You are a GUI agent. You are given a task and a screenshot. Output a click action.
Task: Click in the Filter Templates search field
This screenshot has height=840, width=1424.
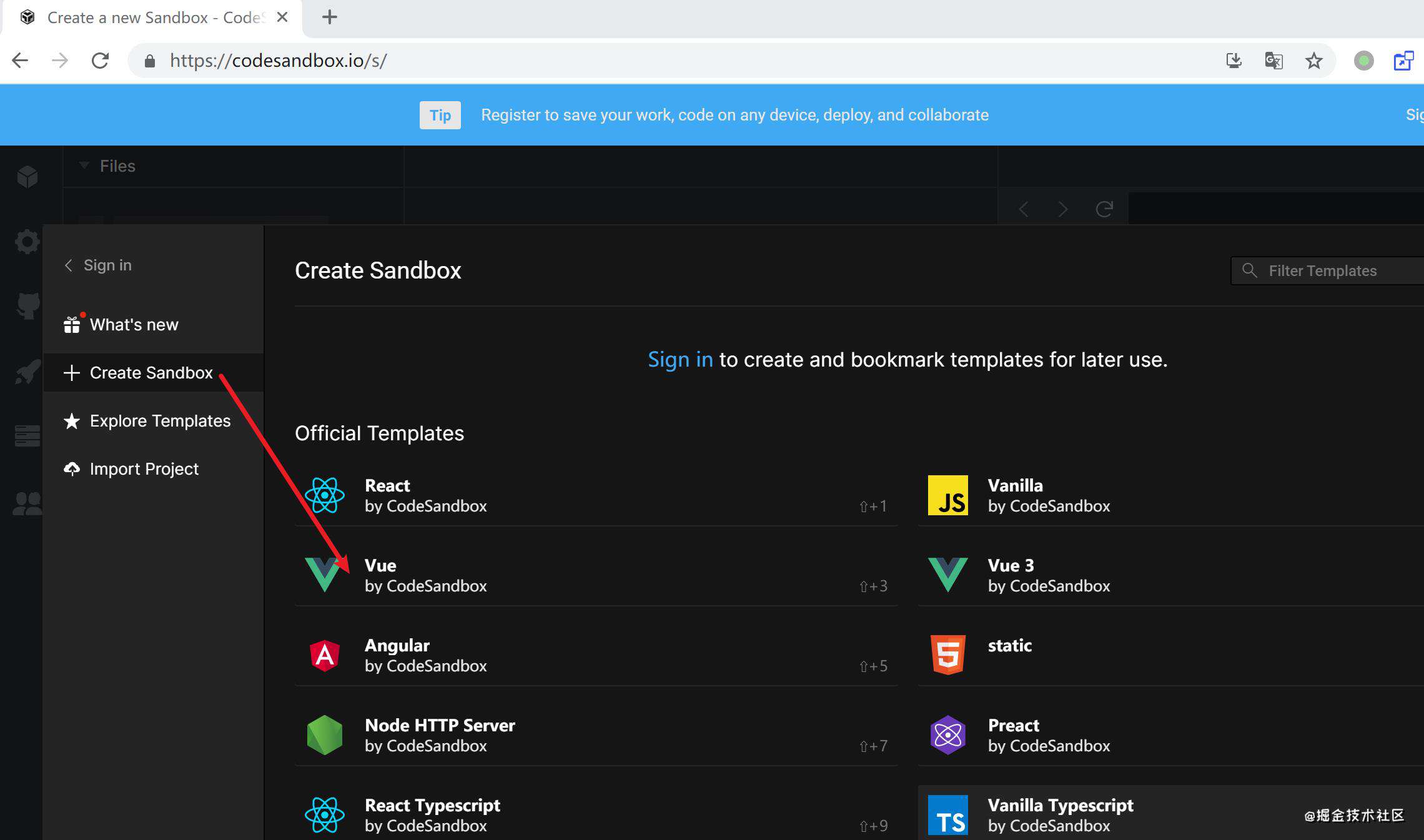pyautogui.click(x=1327, y=270)
